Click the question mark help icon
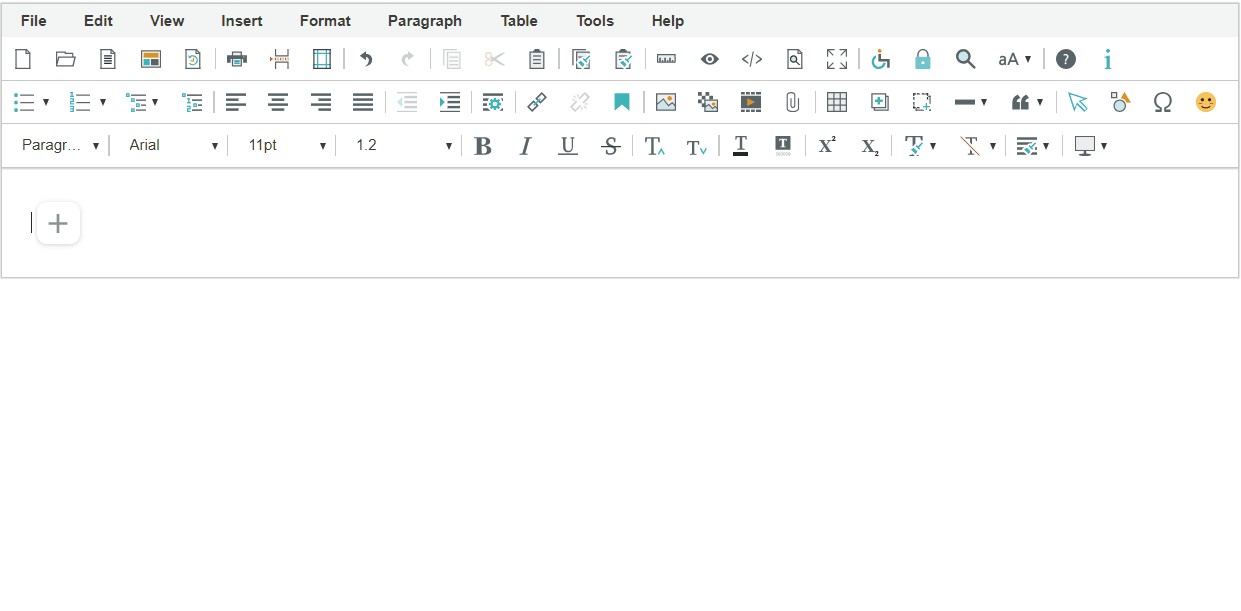This screenshot has width=1241, height=611. [x=1066, y=59]
